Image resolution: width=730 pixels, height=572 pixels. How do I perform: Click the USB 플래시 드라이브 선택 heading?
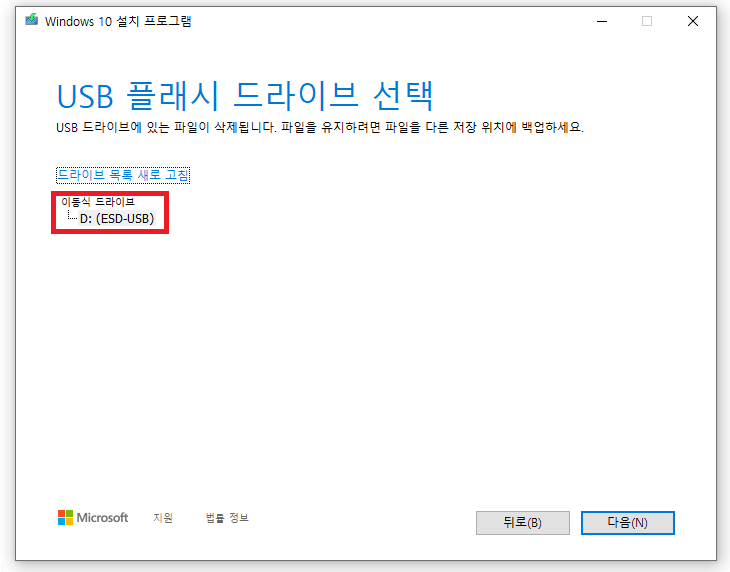click(x=245, y=96)
